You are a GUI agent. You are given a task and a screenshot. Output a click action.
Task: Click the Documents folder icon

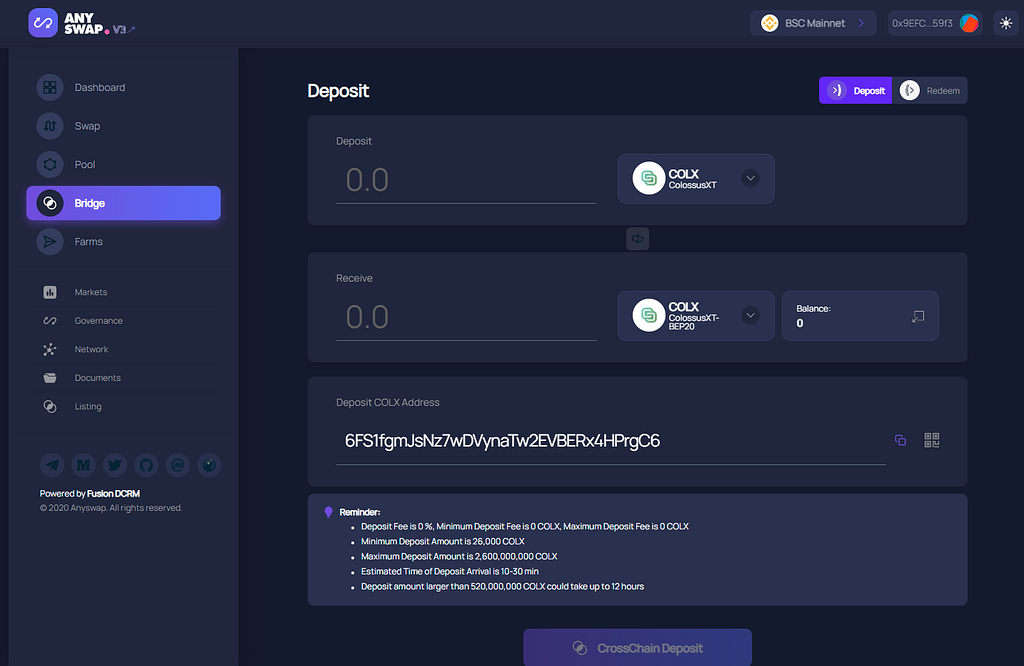coord(50,377)
